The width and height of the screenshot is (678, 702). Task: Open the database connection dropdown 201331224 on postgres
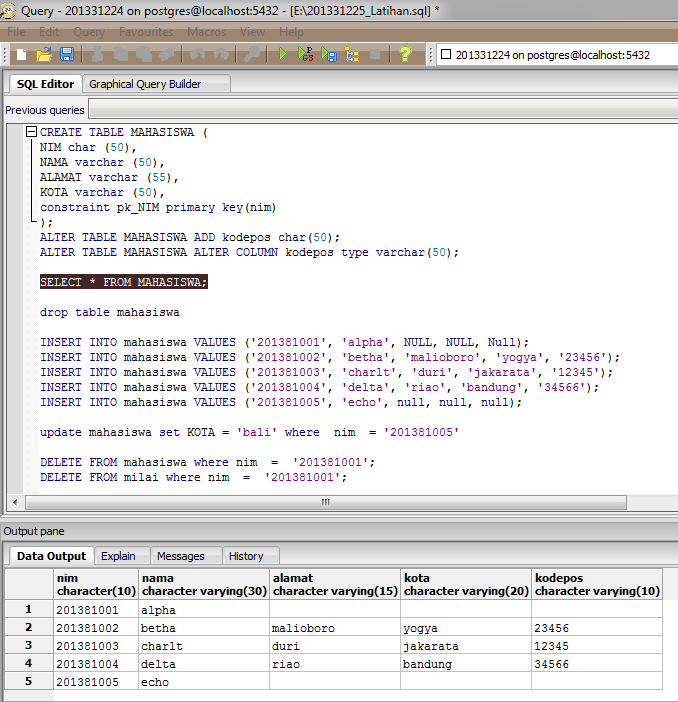coord(558,55)
